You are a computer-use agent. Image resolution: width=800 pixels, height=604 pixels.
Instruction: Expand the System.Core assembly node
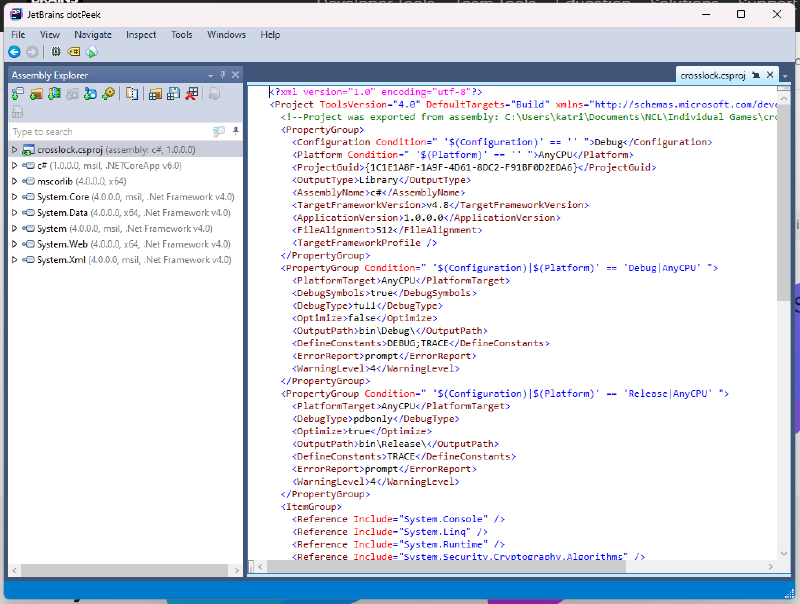(14, 197)
